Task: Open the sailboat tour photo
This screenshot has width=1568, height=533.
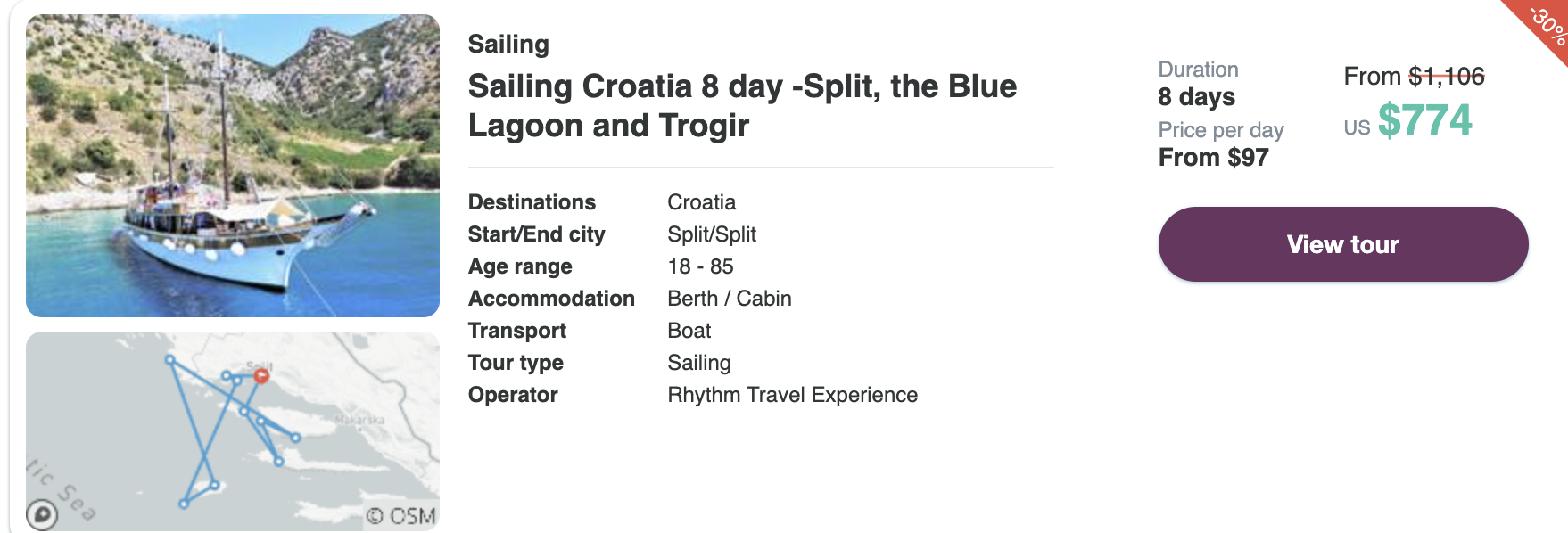Action: [233, 166]
